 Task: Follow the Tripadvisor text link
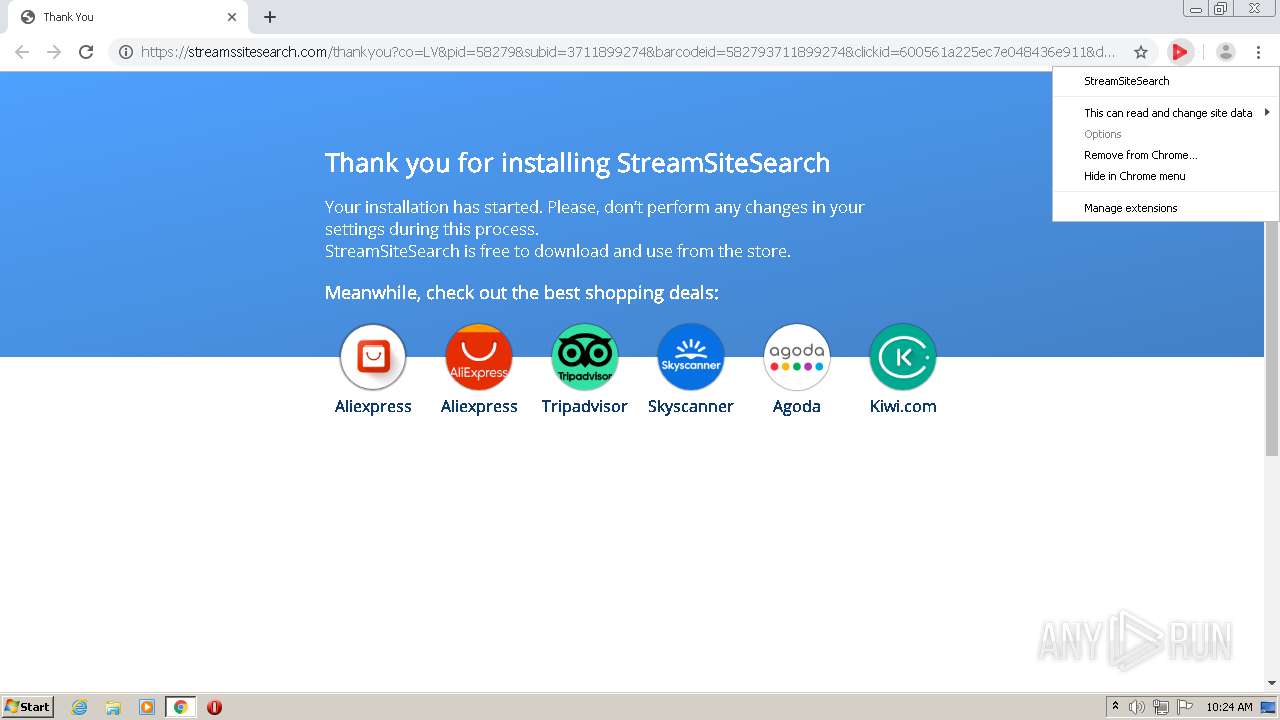pos(585,406)
